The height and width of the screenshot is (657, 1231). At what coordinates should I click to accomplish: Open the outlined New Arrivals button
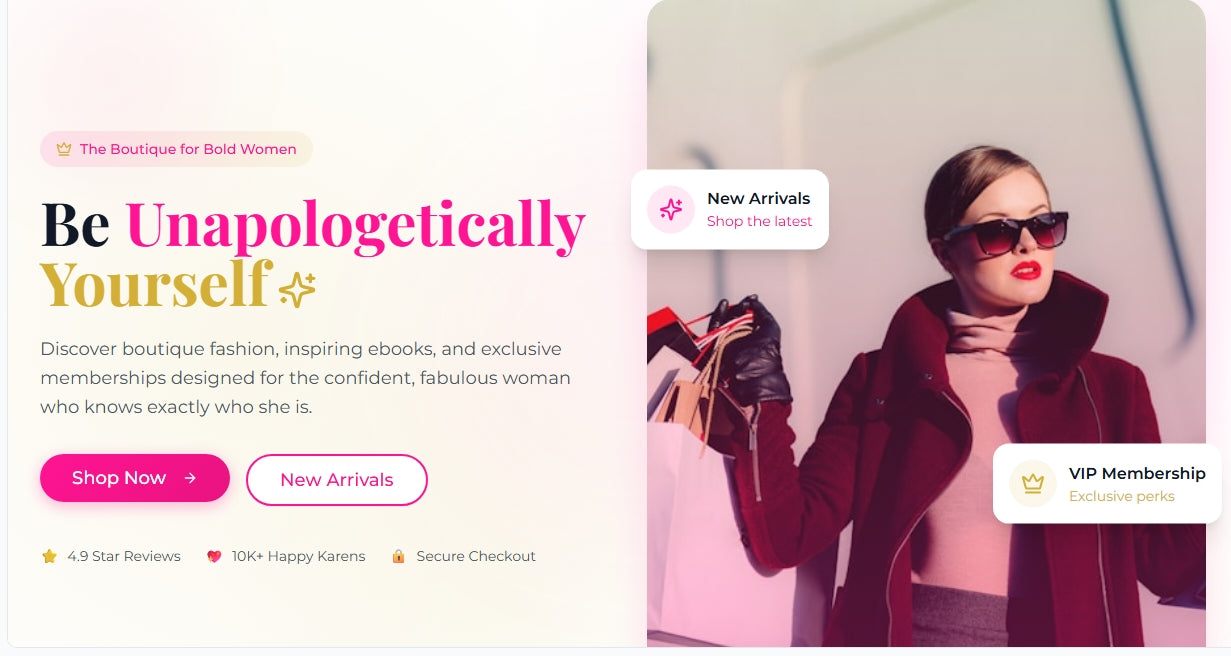(x=336, y=480)
